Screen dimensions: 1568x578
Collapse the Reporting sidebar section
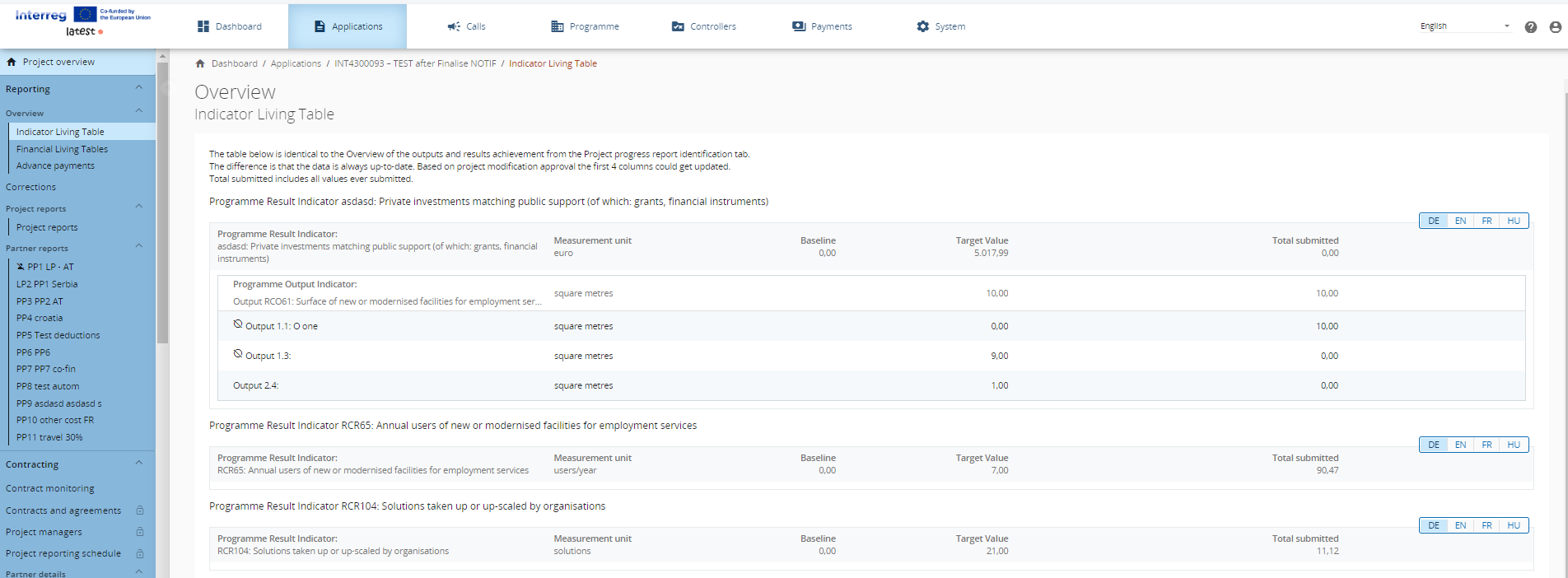(x=138, y=88)
